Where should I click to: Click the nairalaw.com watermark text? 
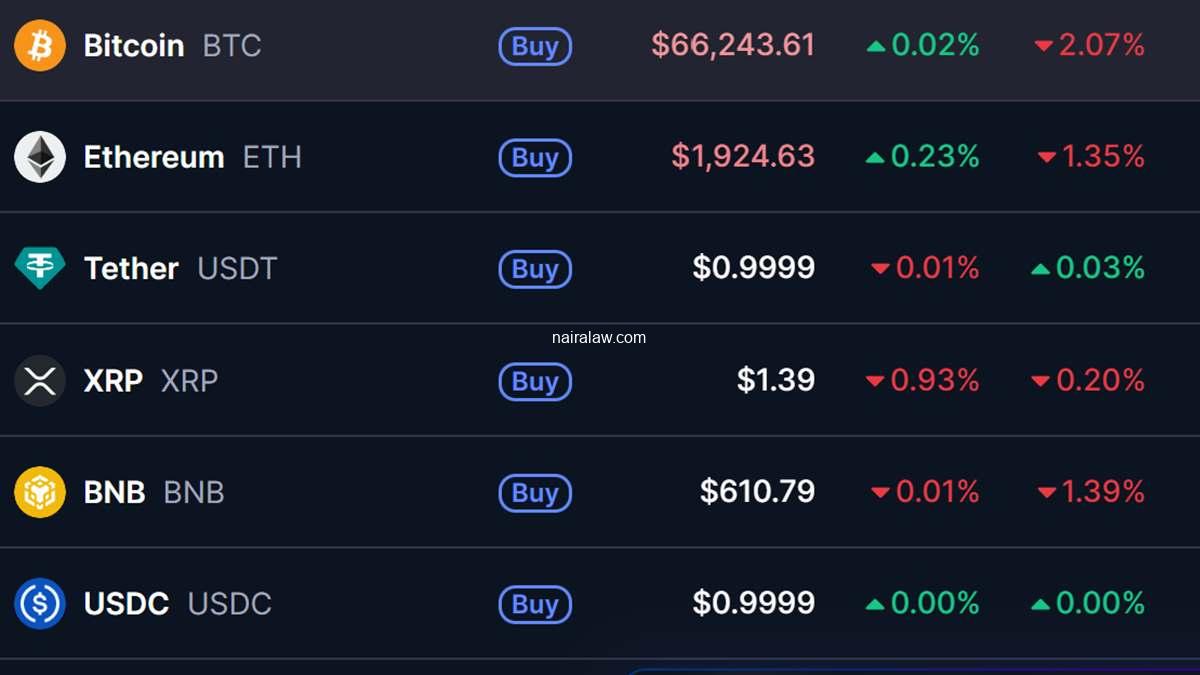[599, 338]
